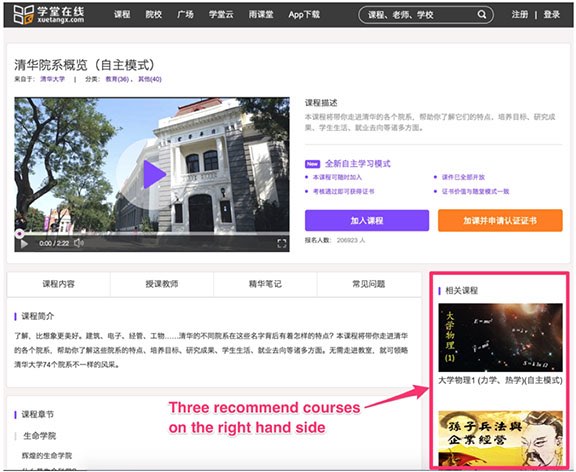Click video progress bar handle
Image resolution: width=576 pixels, height=472 pixels.
pyautogui.click(x=19, y=234)
